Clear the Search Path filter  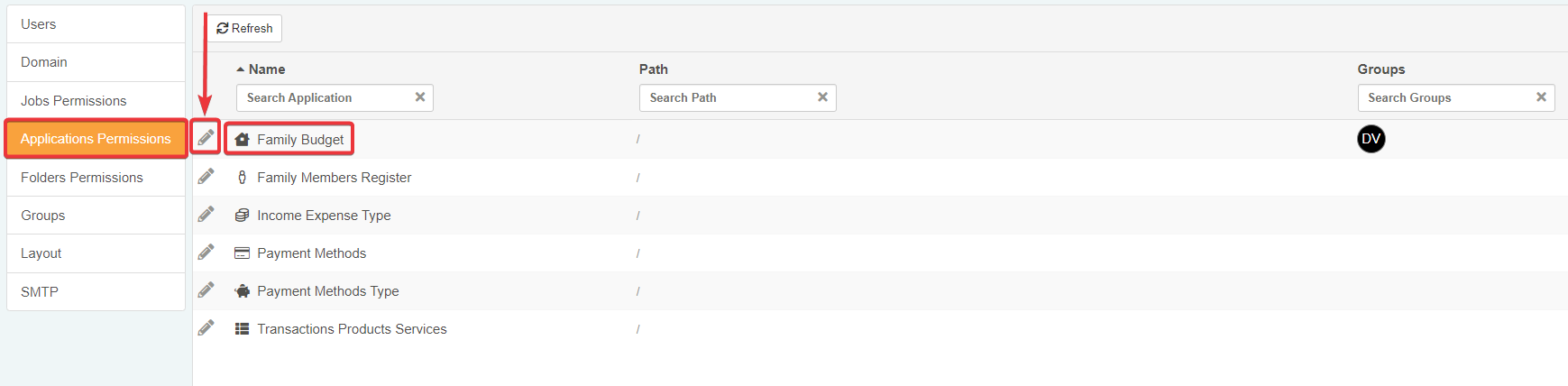coord(822,97)
